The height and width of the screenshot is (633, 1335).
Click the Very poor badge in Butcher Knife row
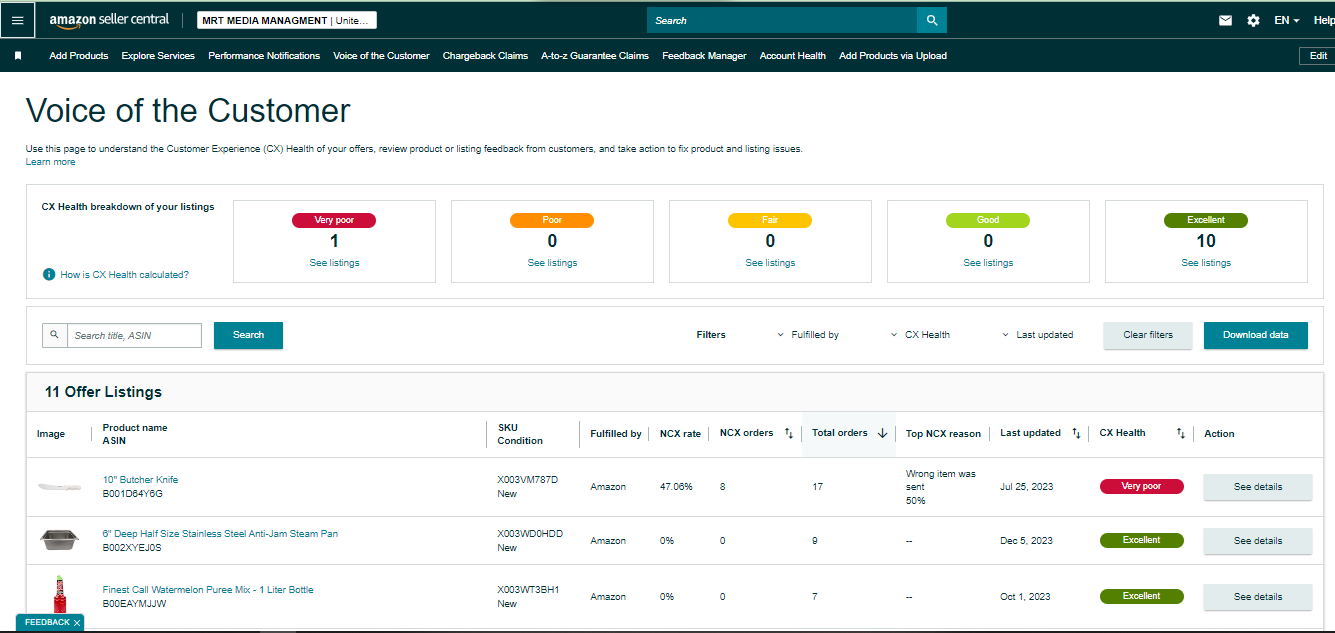coord(1141,486)
